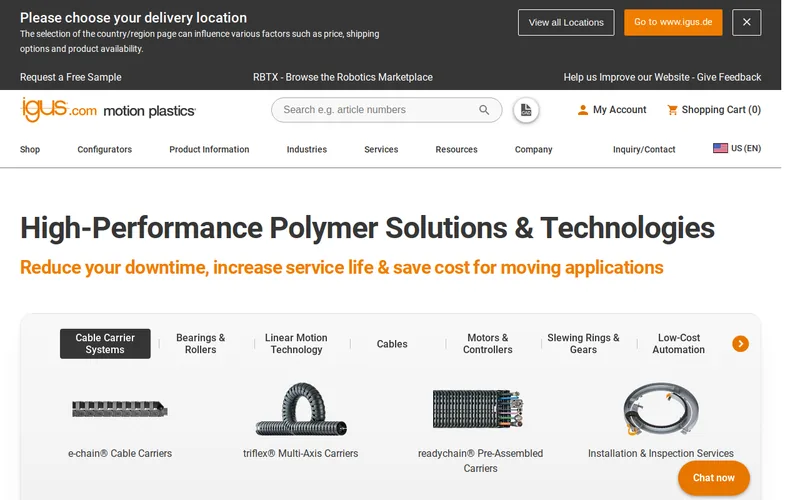Image resolution: width=800 pixels, height=500 pixels.
Task: Click Inquiry/Contact in navigation
Action: [x=644, y=149]
